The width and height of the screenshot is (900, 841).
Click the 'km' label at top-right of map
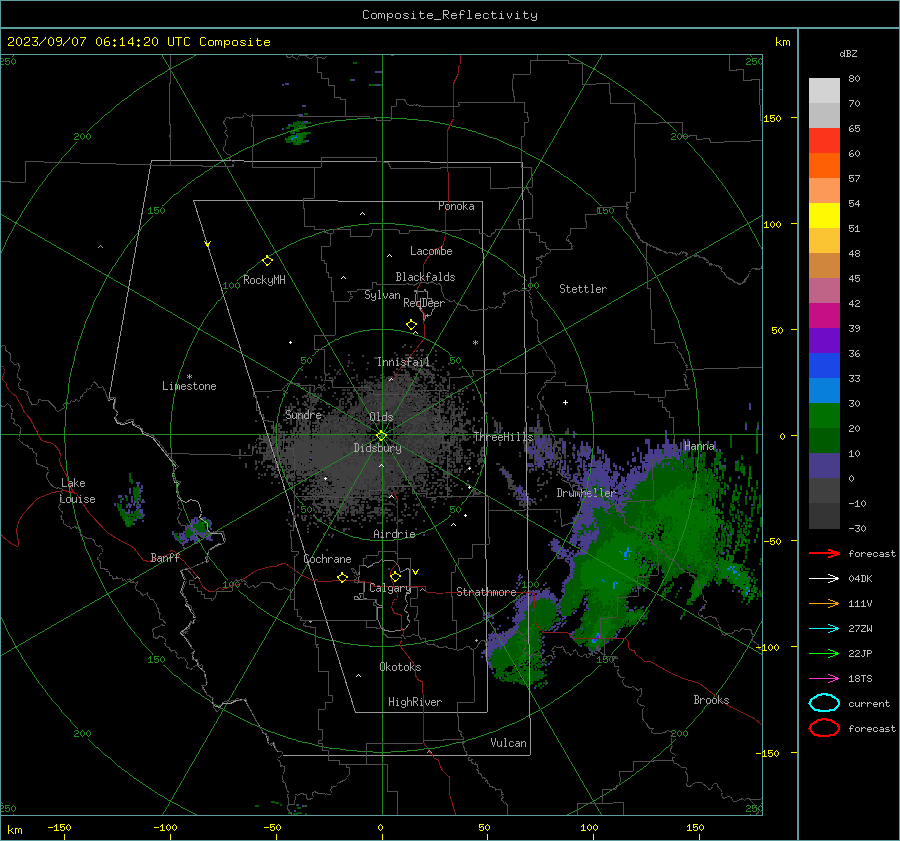point(782,42)
